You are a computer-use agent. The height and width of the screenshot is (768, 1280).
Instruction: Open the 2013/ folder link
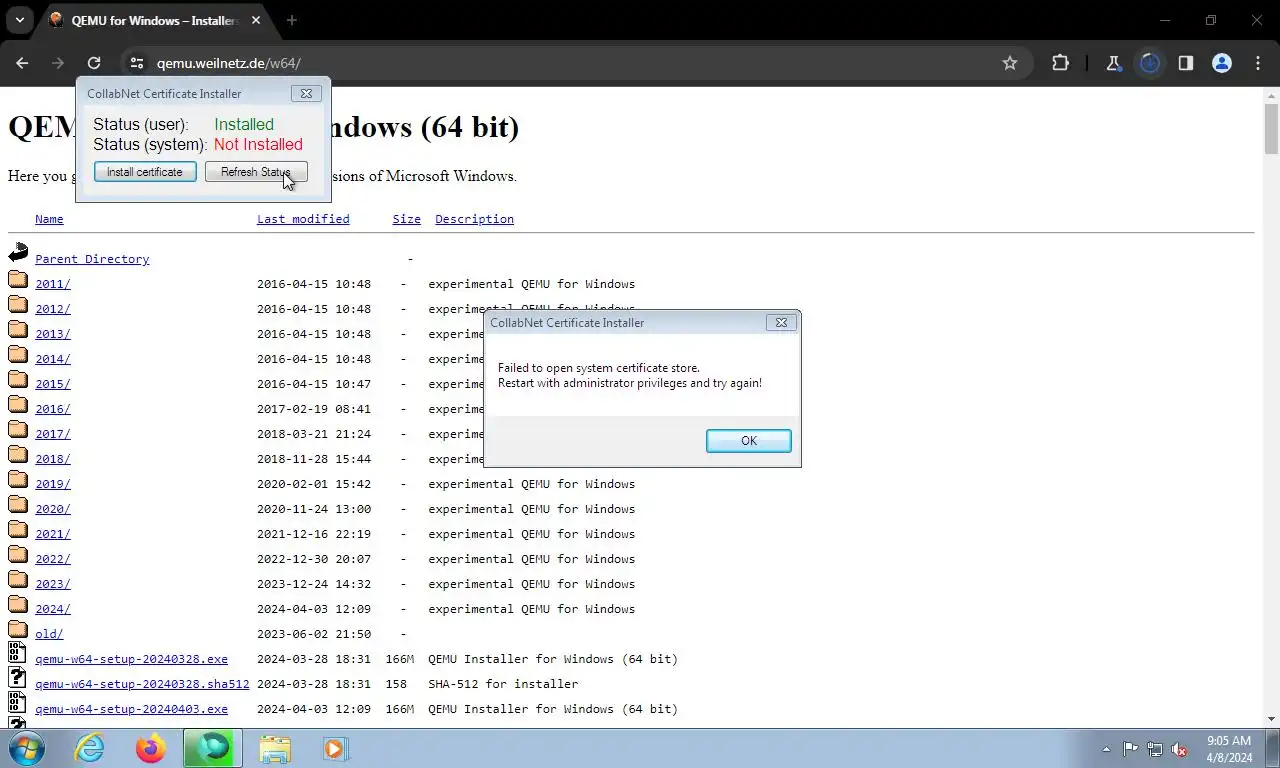(x=53, y=334)
